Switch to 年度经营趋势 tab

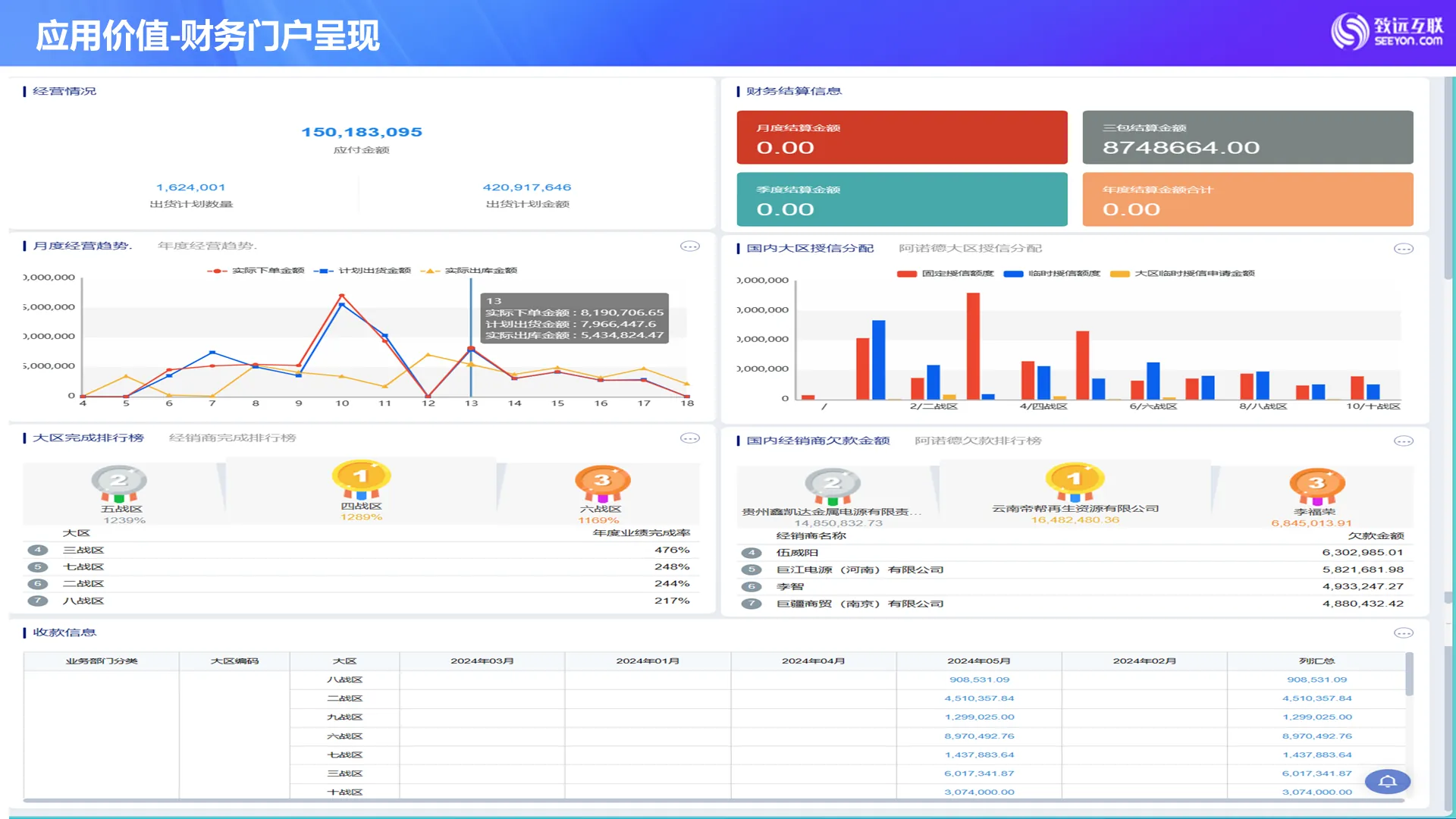(207, 246)
